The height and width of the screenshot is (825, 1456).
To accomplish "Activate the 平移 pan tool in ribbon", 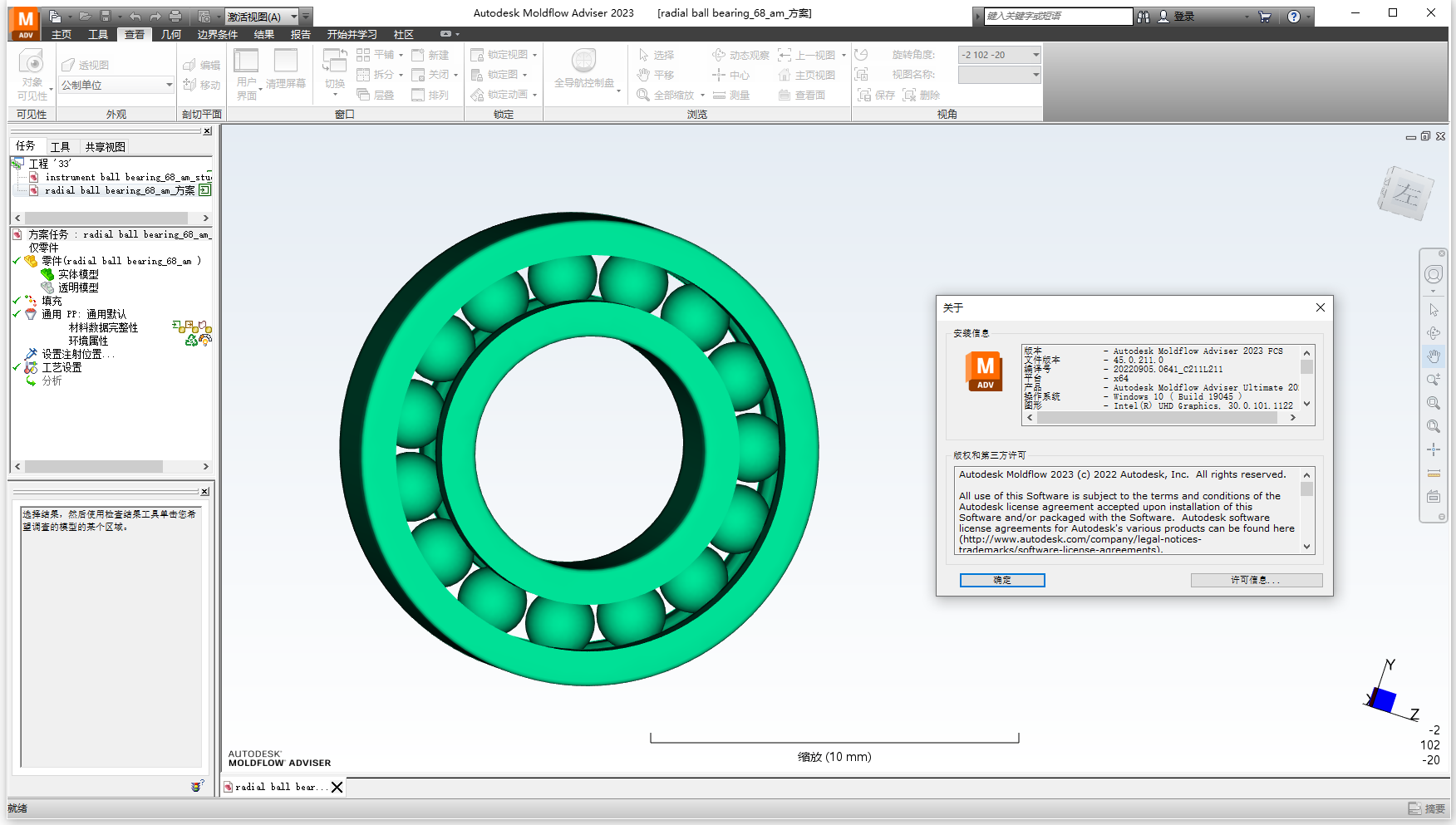I will 656,75.
